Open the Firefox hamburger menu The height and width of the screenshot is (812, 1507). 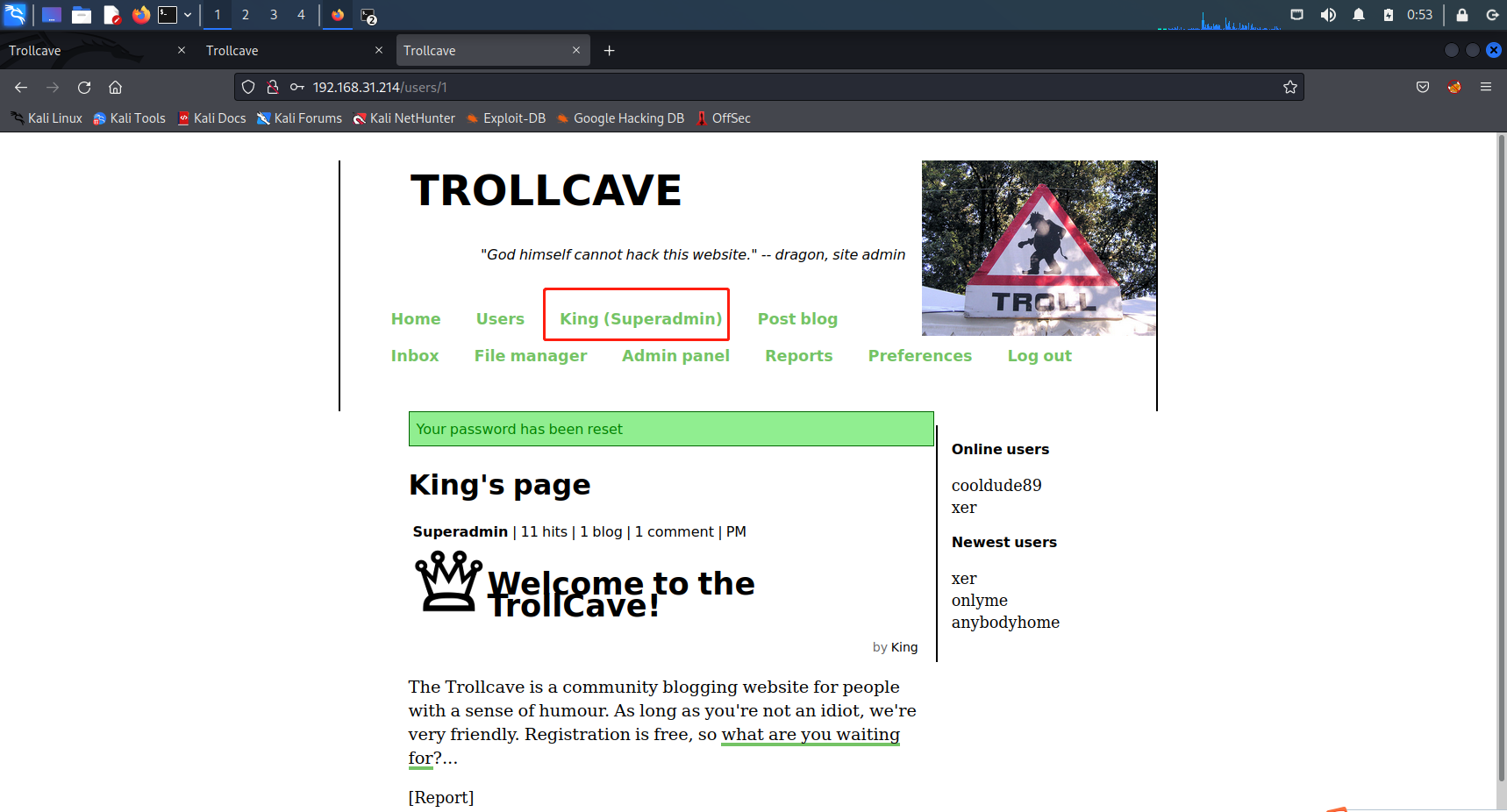click(x=1486, y=87)
